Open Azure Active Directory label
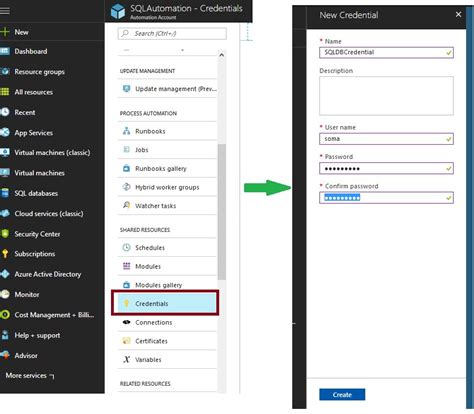This screenshot has height=414, width=474. pyautogui.click(x=48, y=274)
